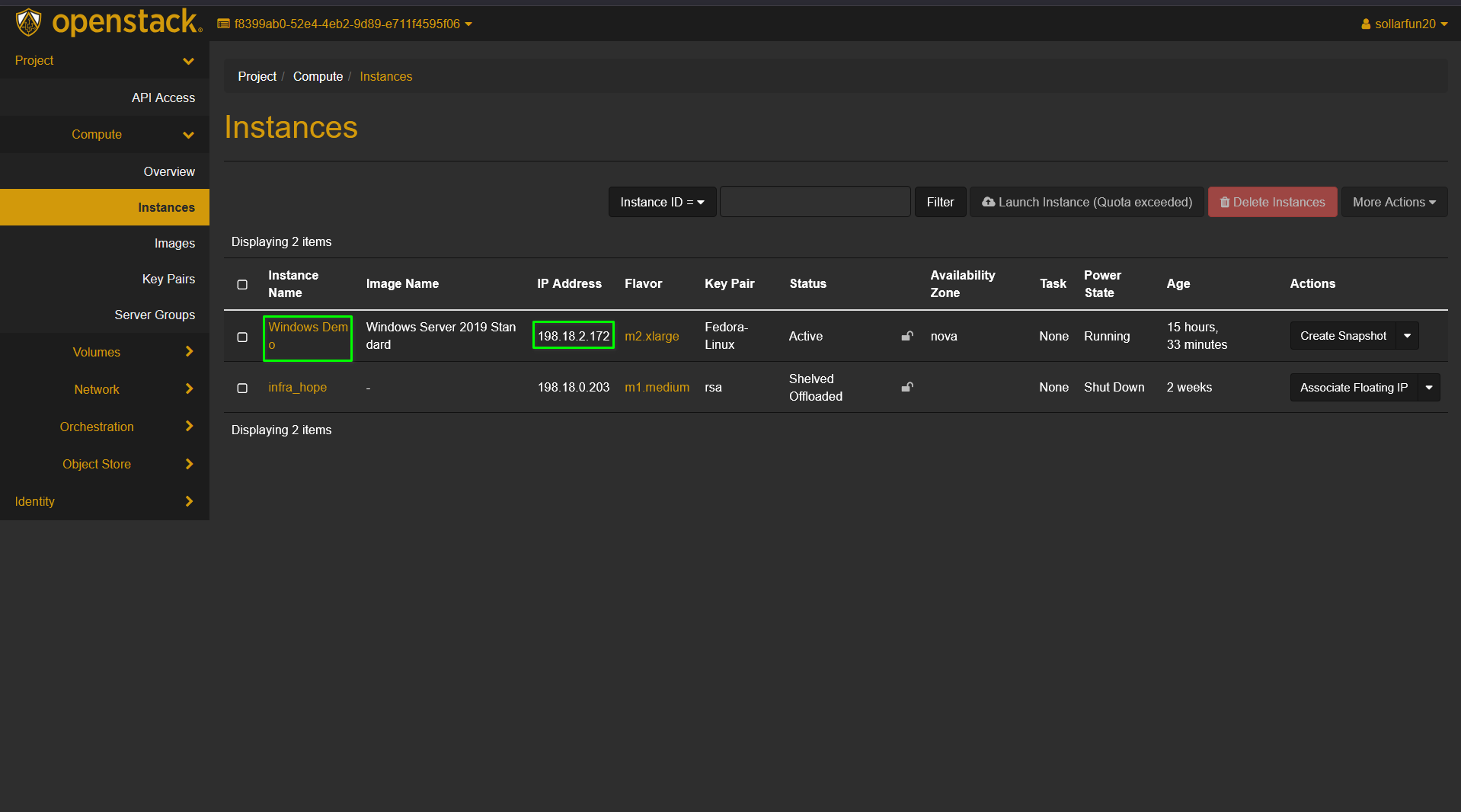The image size is (1461, 812).
Task: Click the Launch Instance cloud icon
Action: click(x=988, y=202)
